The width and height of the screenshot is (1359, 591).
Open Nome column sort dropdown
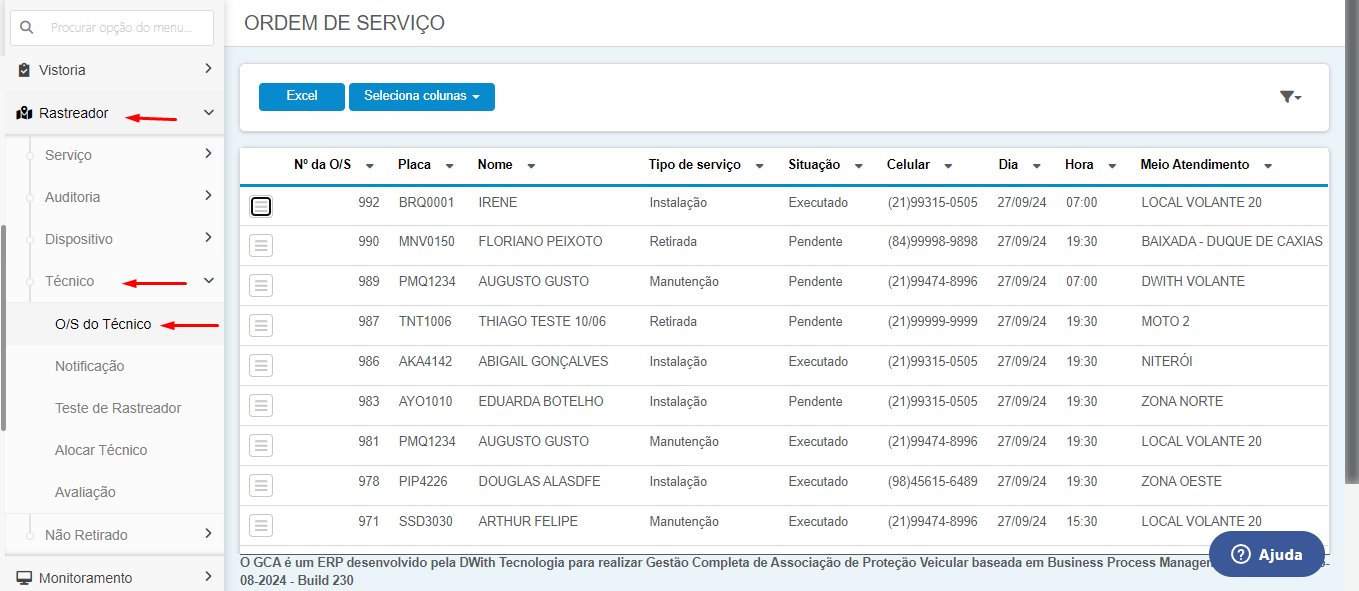(531, 166)
